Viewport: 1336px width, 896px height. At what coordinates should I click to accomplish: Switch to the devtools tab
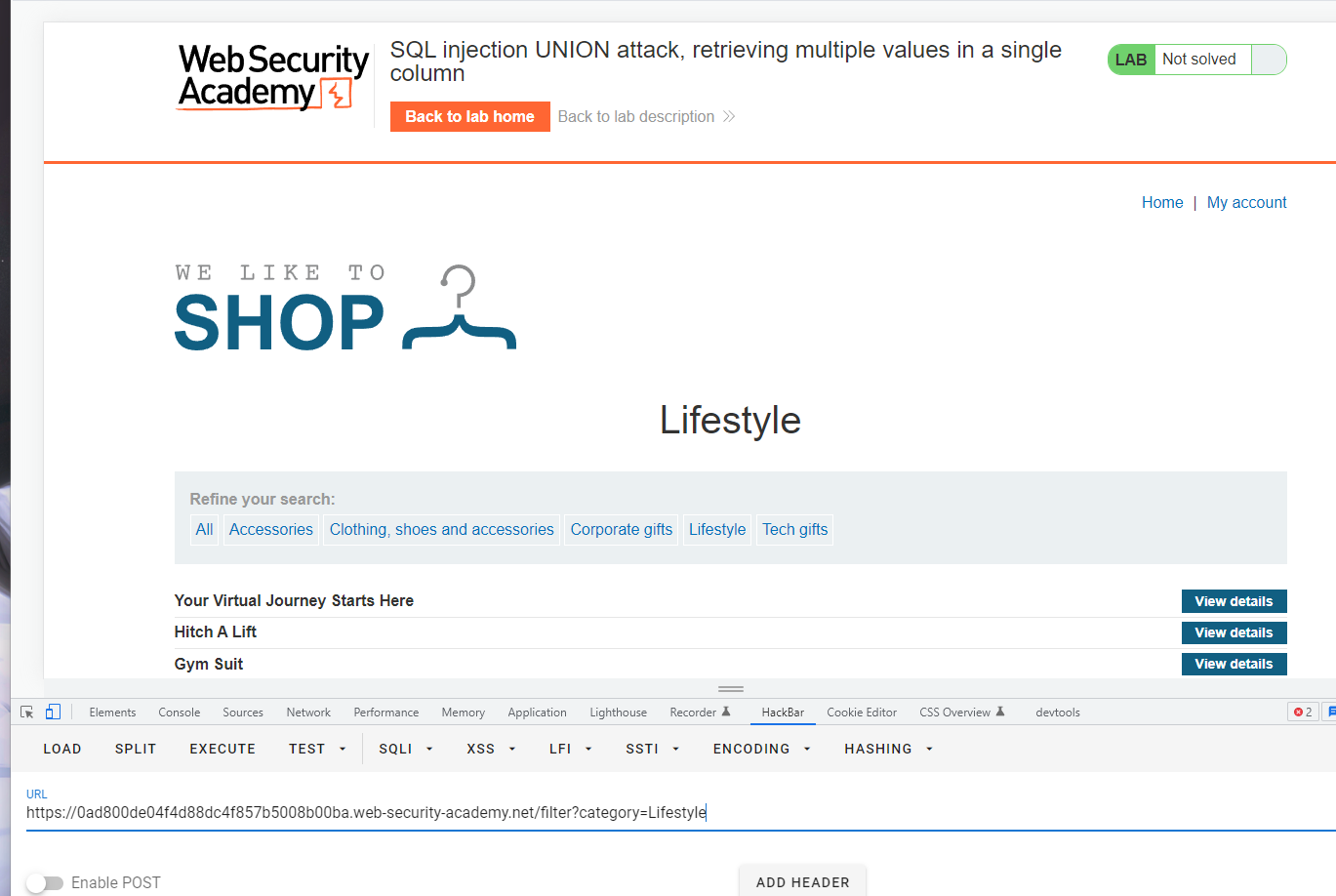coord(1058,713)
